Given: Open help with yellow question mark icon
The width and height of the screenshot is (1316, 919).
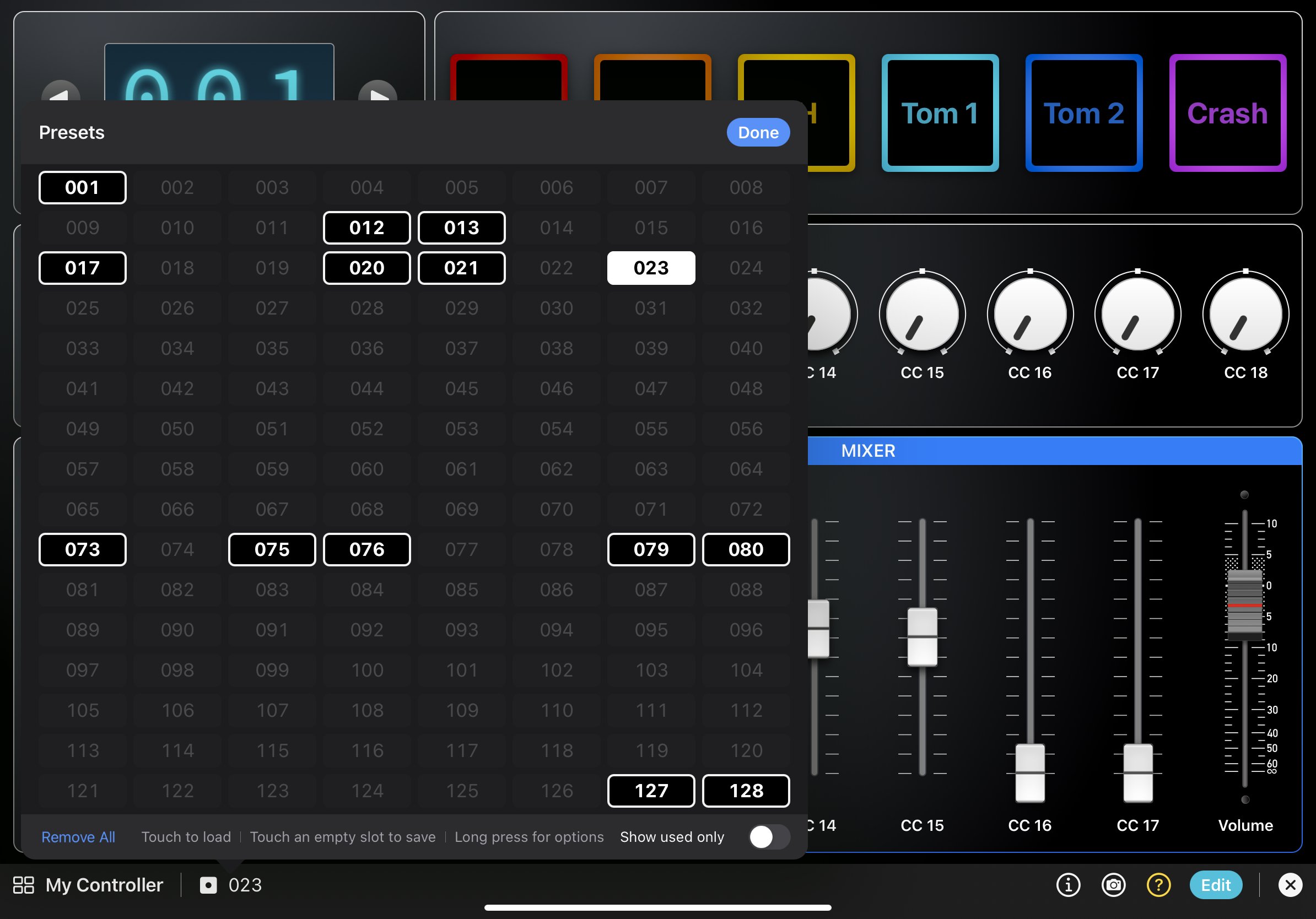Looking at the screenshot, I should (x=1158, y=885).
